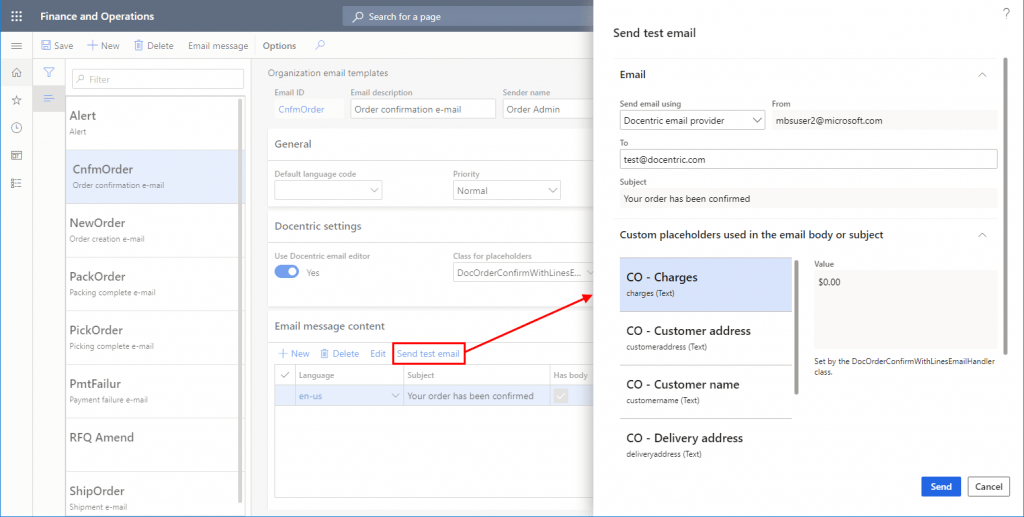Open the app launcher waffle icon
This screenshot has height=517, width=1024.
coord(16,16)
